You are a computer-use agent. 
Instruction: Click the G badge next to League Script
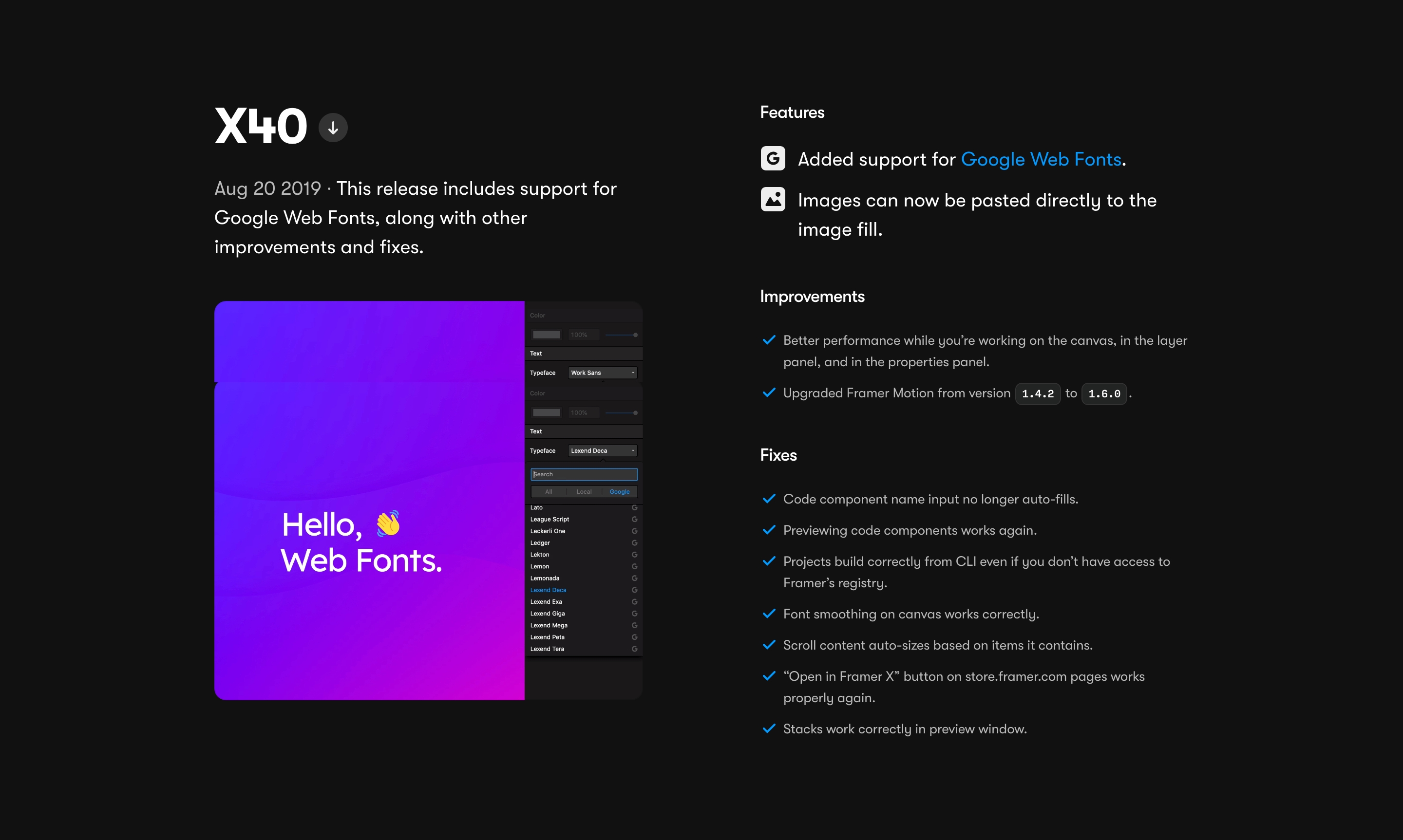pos(635,519)
